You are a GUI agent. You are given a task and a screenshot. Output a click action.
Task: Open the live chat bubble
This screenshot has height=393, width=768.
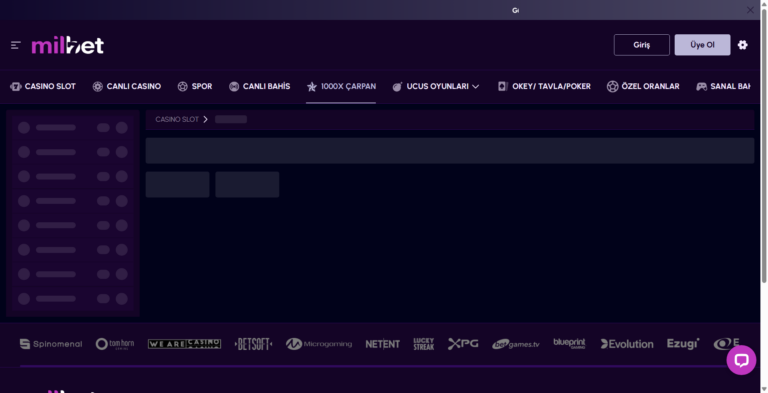tap(741, 360)
